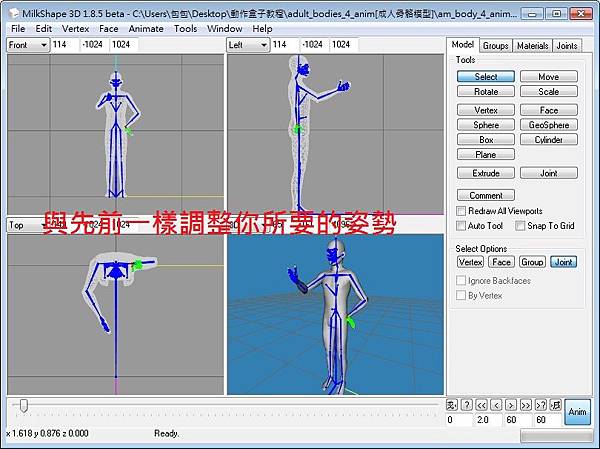
Task: Go to next keyframe using the >? button
Action: click(541, 405)
